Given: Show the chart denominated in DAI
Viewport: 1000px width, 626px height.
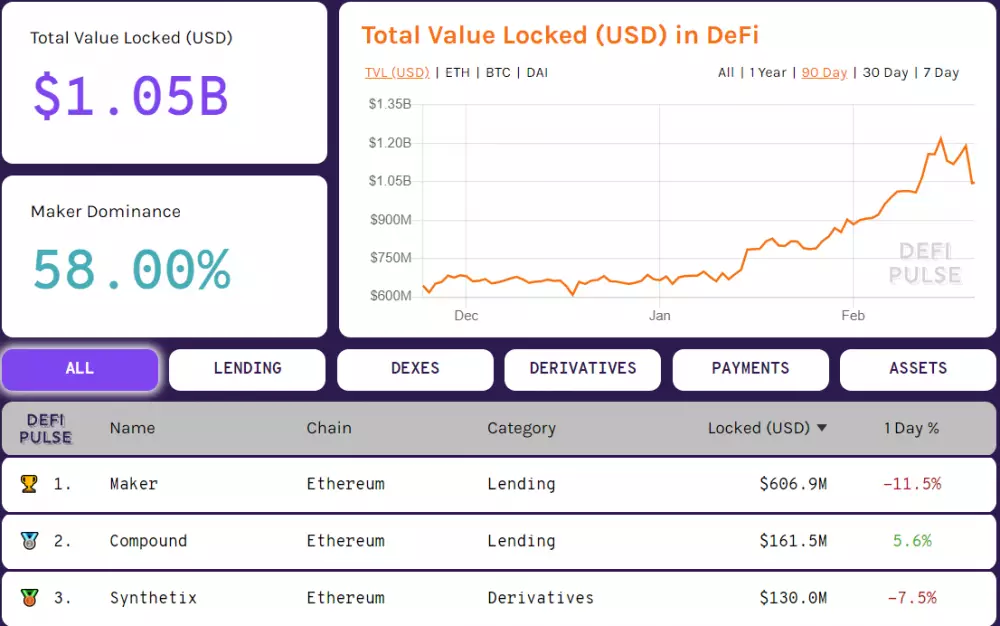Looking at the screenshot, I should 536,72.
